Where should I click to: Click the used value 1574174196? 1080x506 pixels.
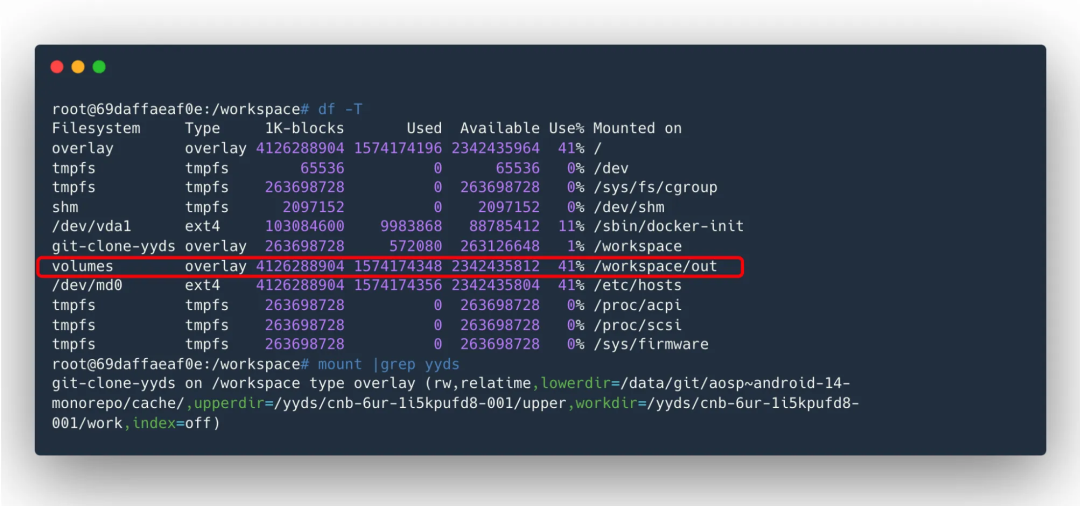(398, 148)
